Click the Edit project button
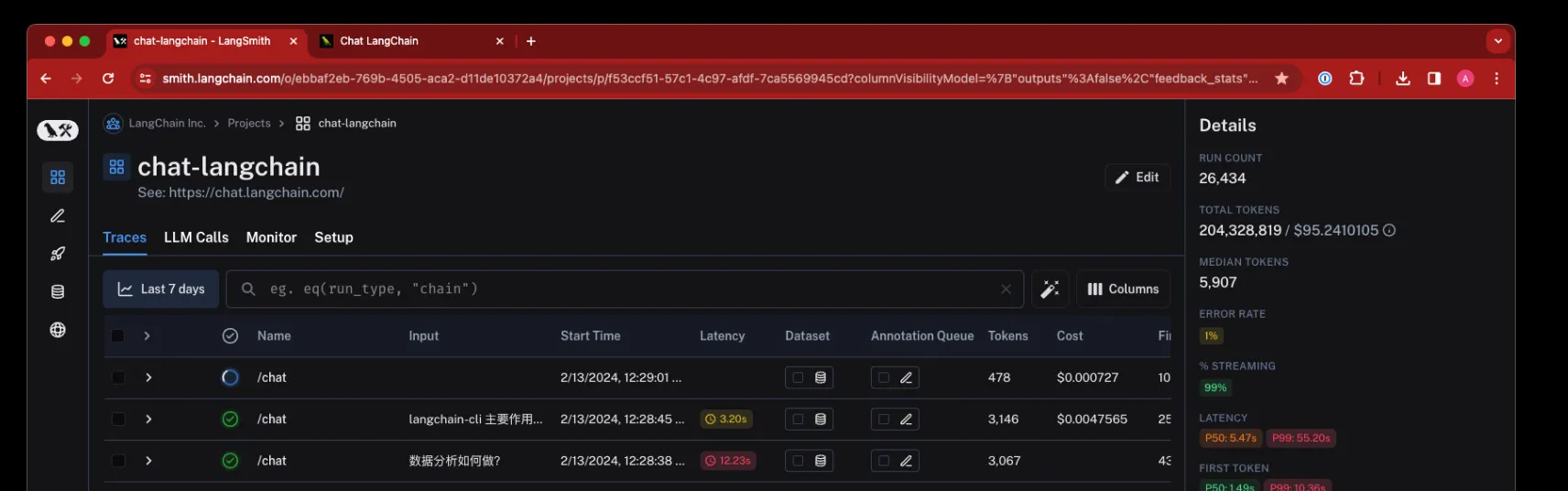The height and width of the screenshot is (491, 1568). pyautogui.click(x=1138, y=178)
